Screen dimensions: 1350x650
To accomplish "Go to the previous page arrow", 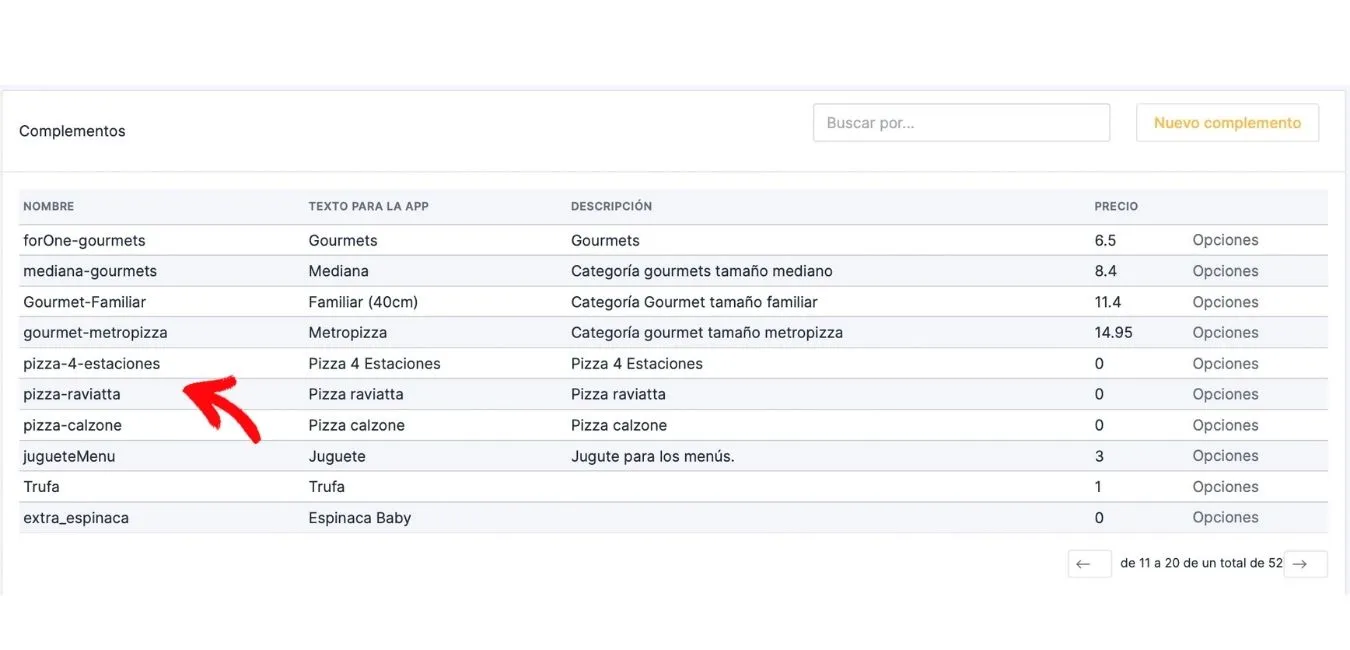I will pyautogui.click(x=1089, y=564).
